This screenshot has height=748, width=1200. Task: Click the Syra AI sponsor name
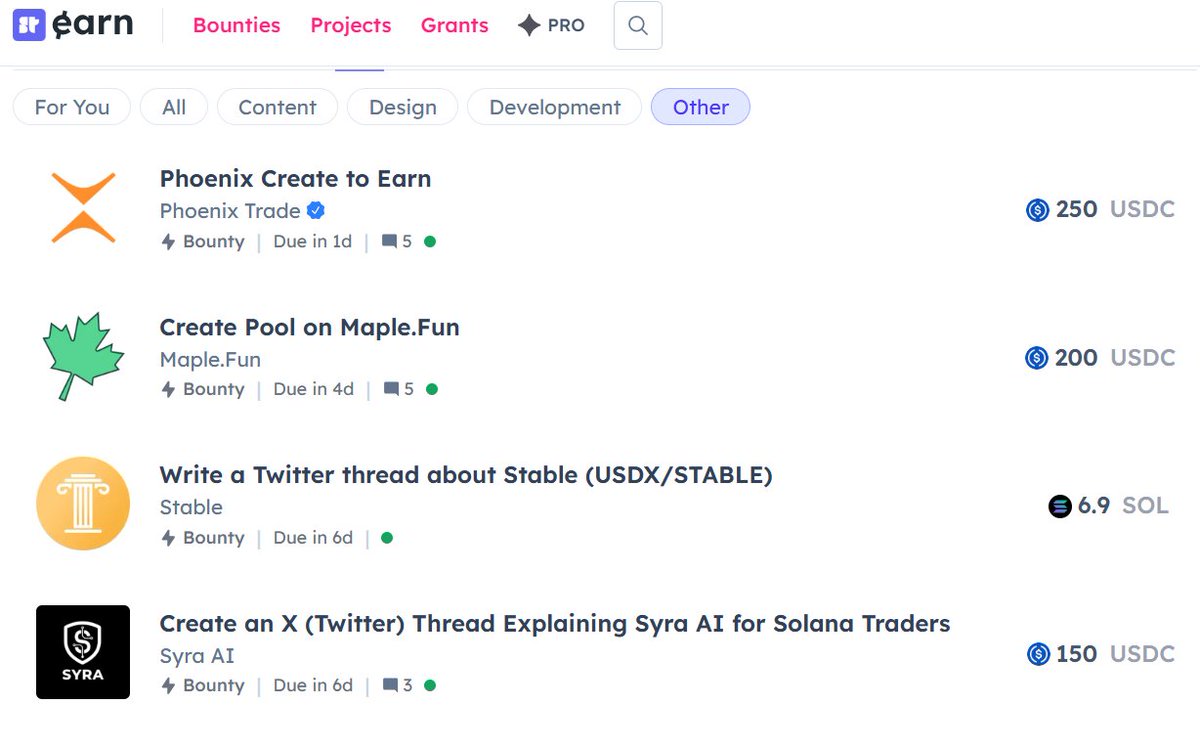pyautogui.click(x=197, y=655)
